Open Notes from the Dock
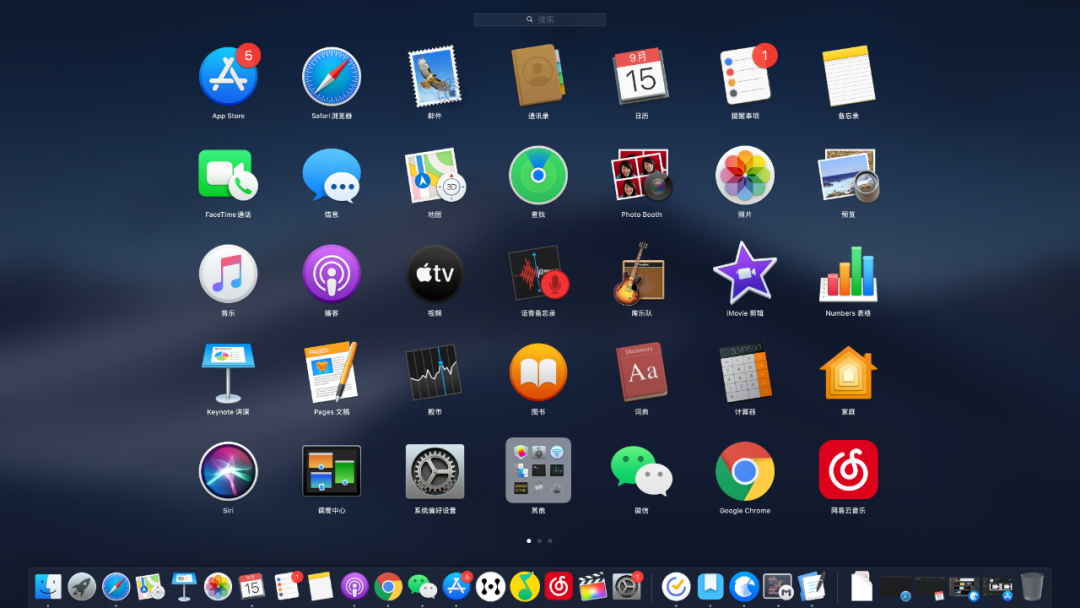The image size is (1080, 608). coord(320,587)
